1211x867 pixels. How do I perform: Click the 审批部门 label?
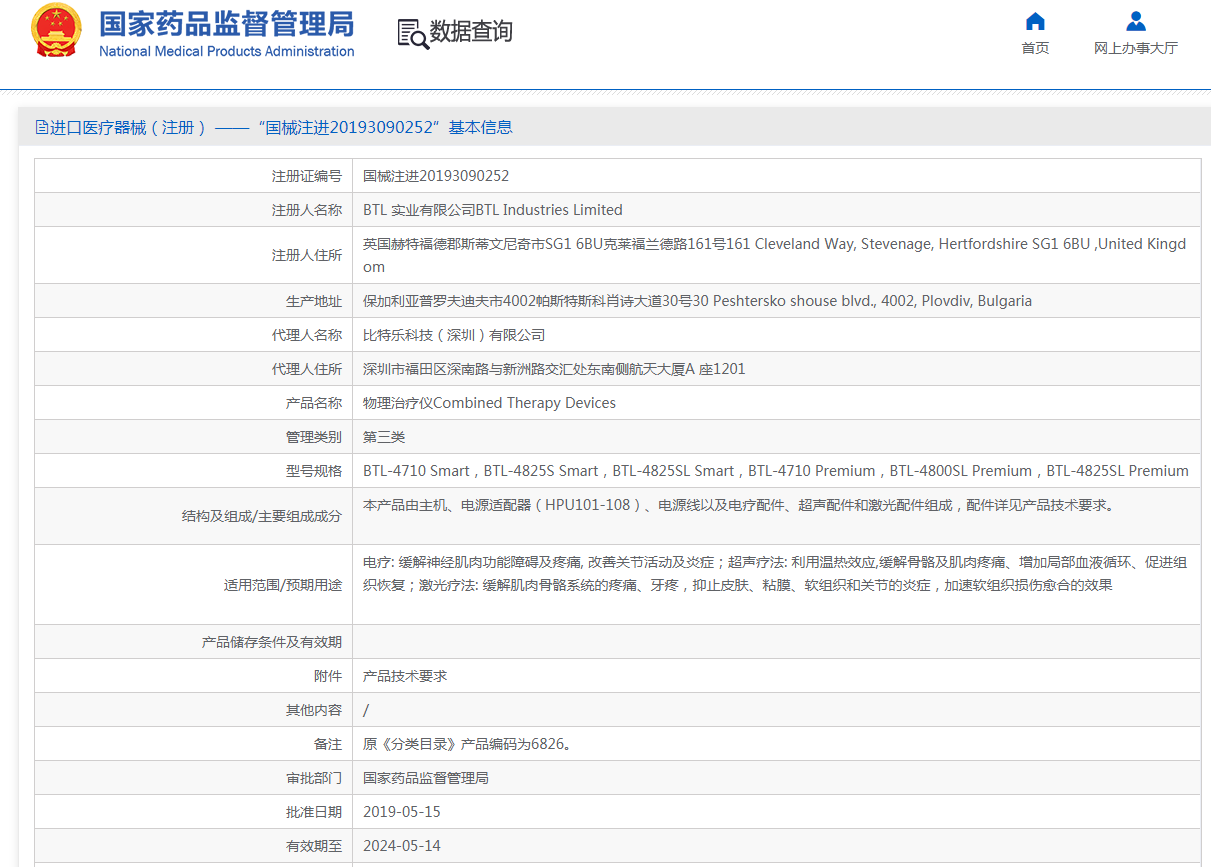tap(314, 778)
